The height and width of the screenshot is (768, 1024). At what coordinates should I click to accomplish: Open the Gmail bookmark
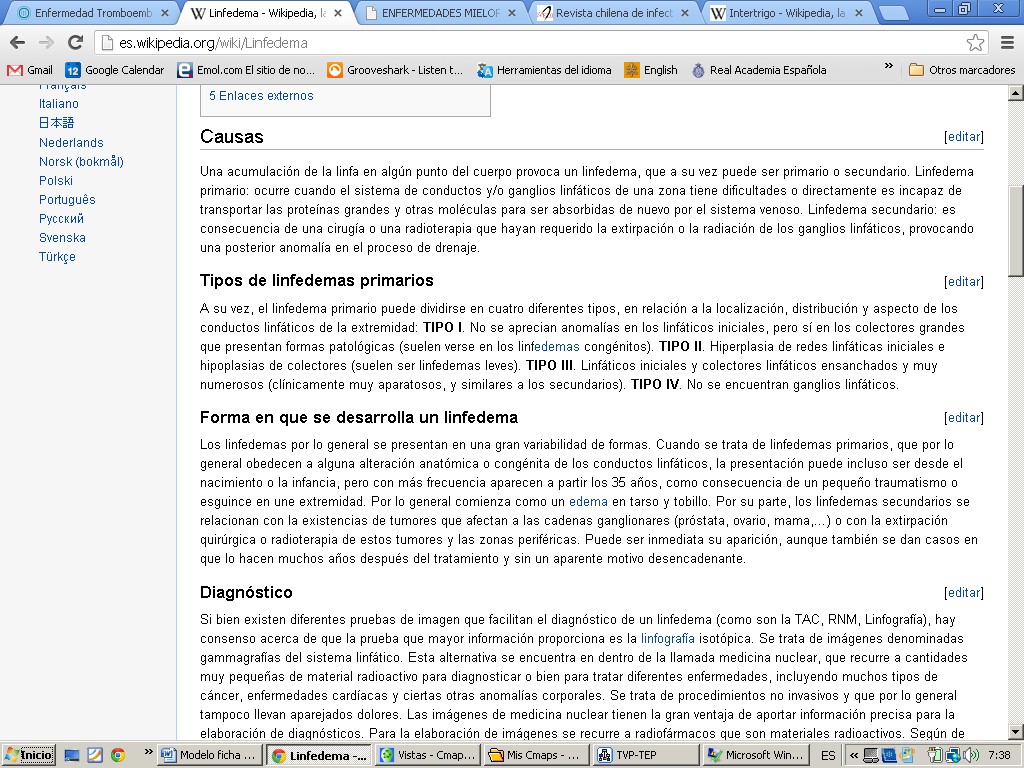[x=30, y=70]
